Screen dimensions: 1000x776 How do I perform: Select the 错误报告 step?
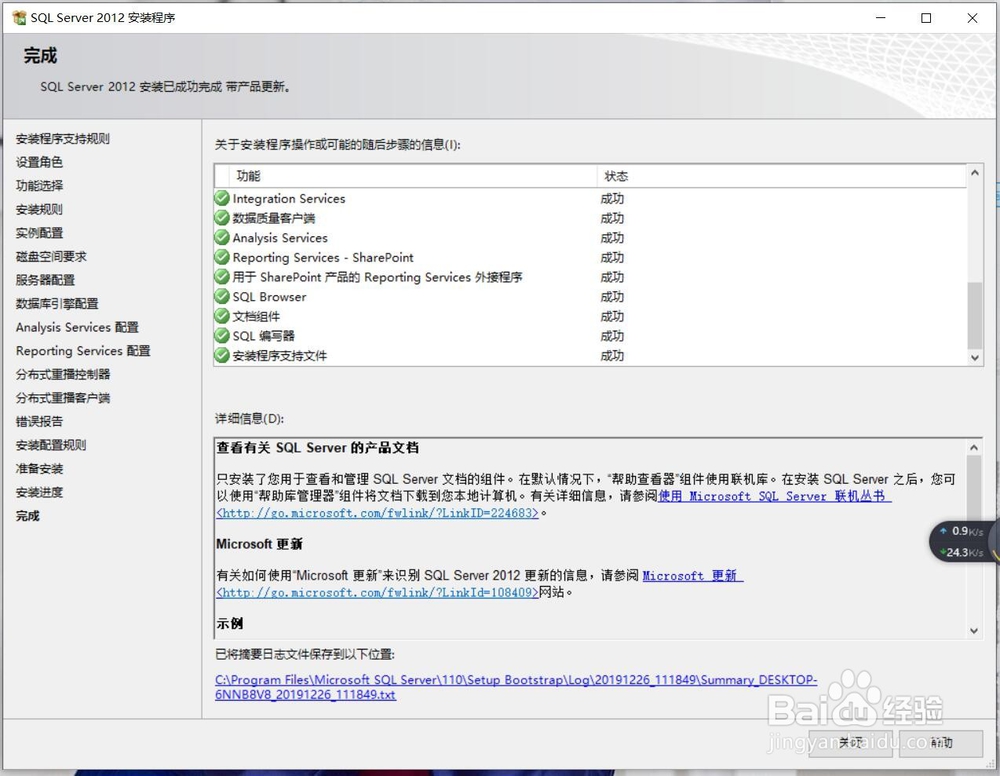pos(39,421)
